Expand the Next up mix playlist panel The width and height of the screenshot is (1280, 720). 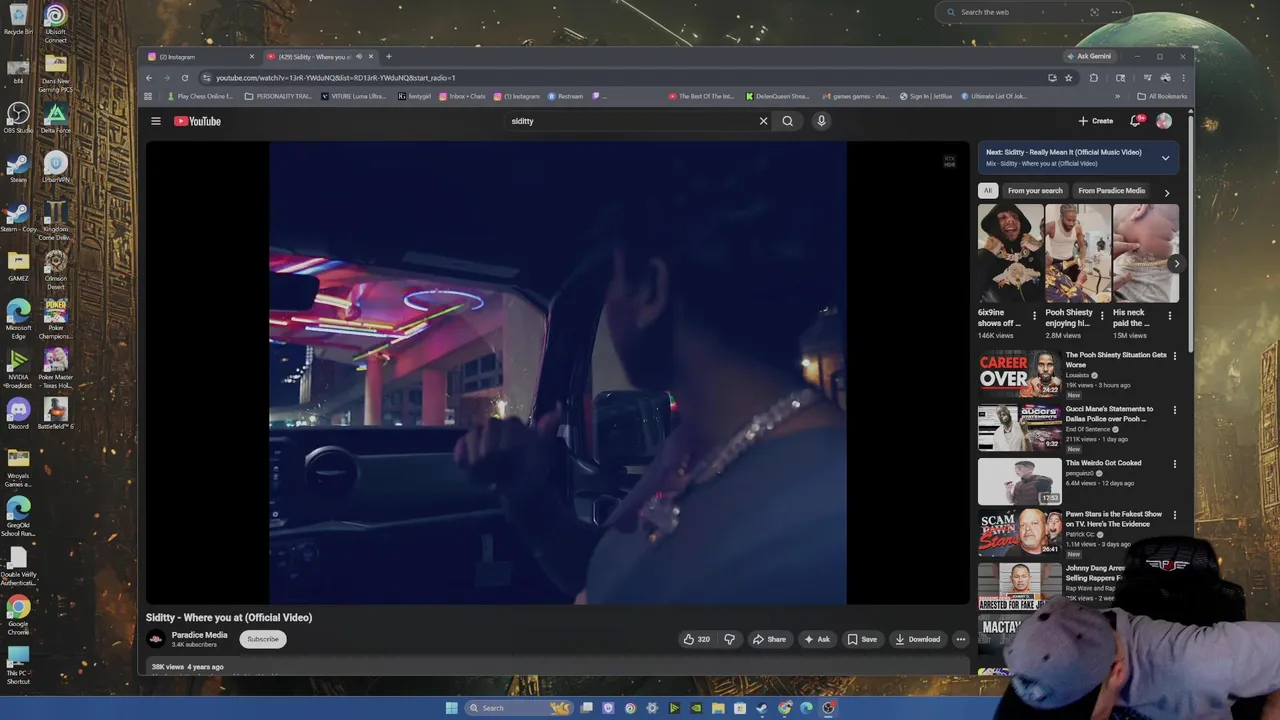point(1165,158)
